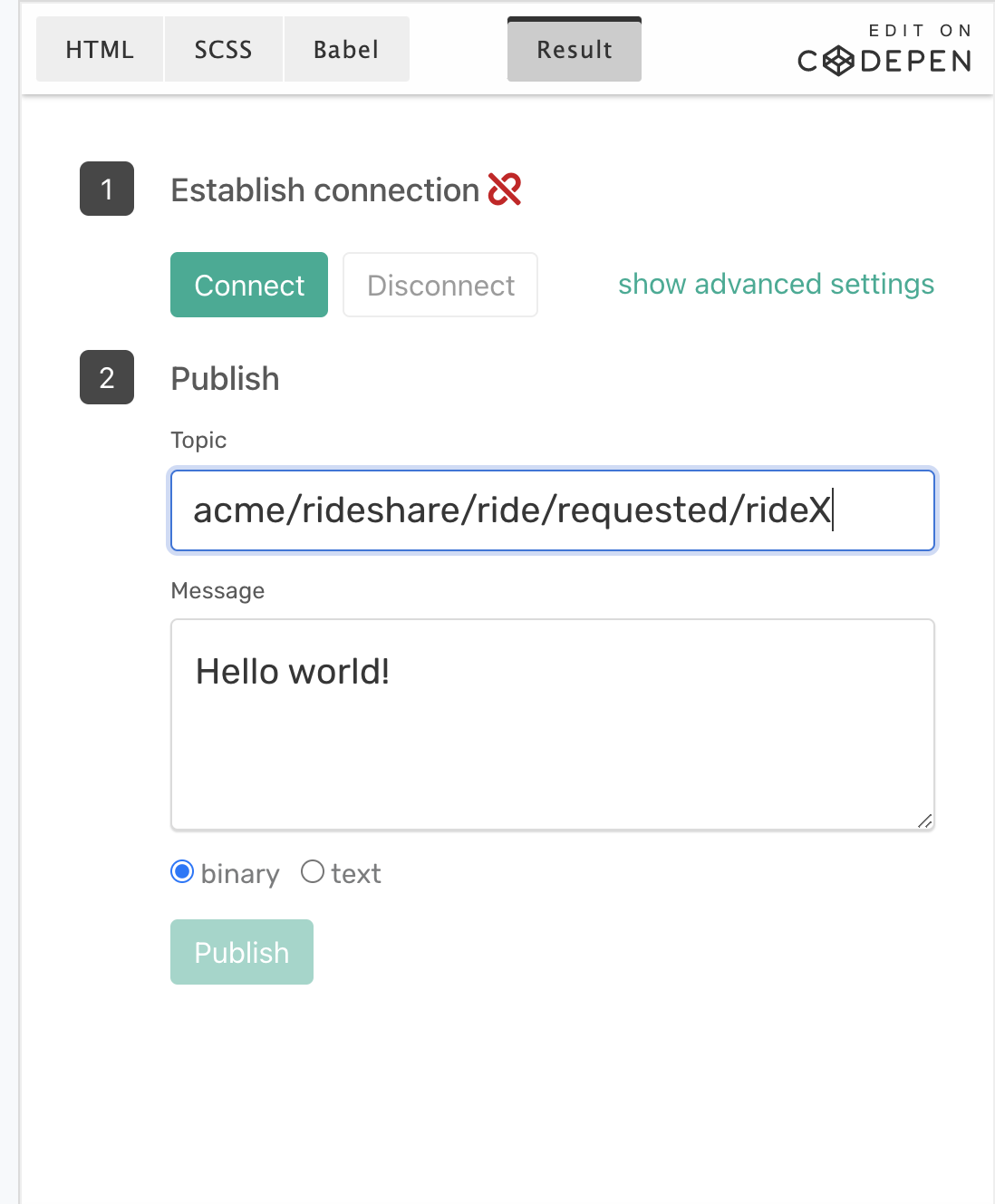Click the Message field label
This screenshot has width=995, height=1204.
tap(217, 590)
